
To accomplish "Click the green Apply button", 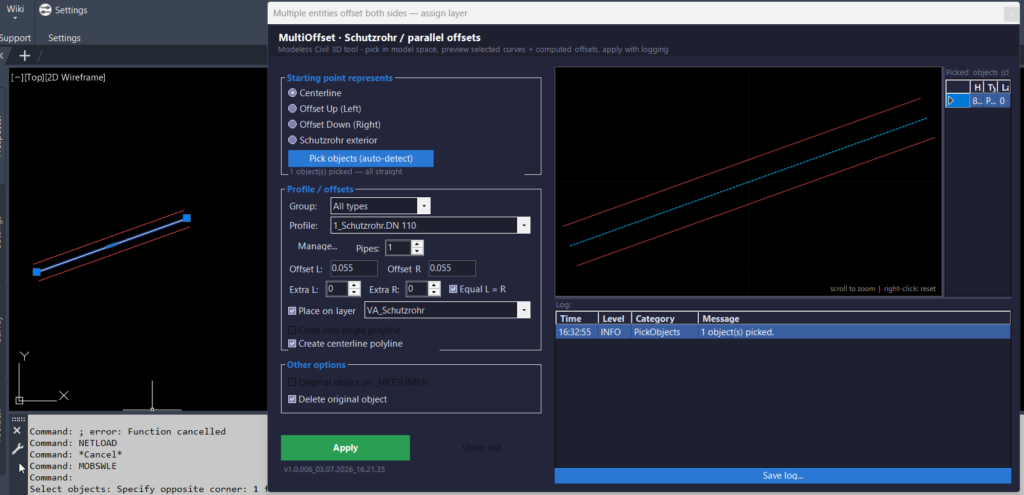I will [345, 448].
